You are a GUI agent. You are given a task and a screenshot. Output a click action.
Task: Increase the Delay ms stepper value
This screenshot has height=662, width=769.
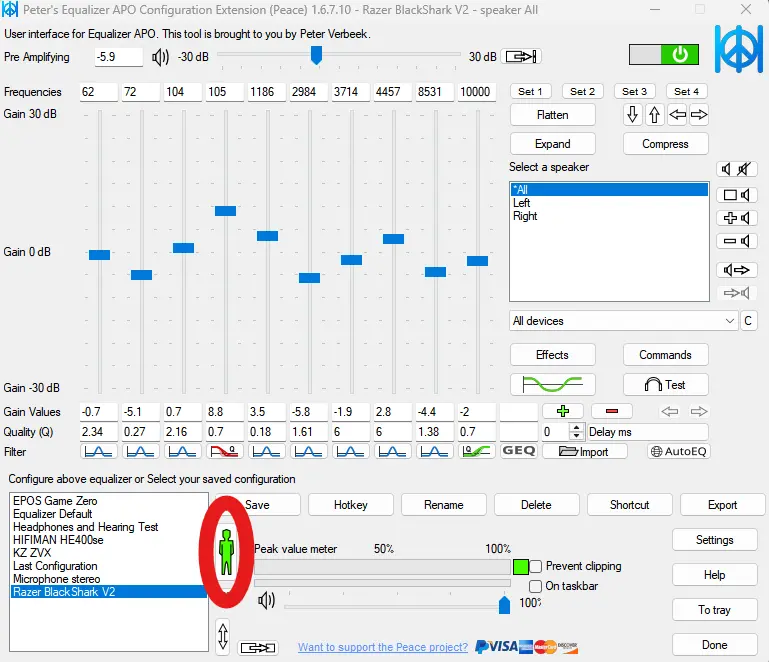coord(576,428)
